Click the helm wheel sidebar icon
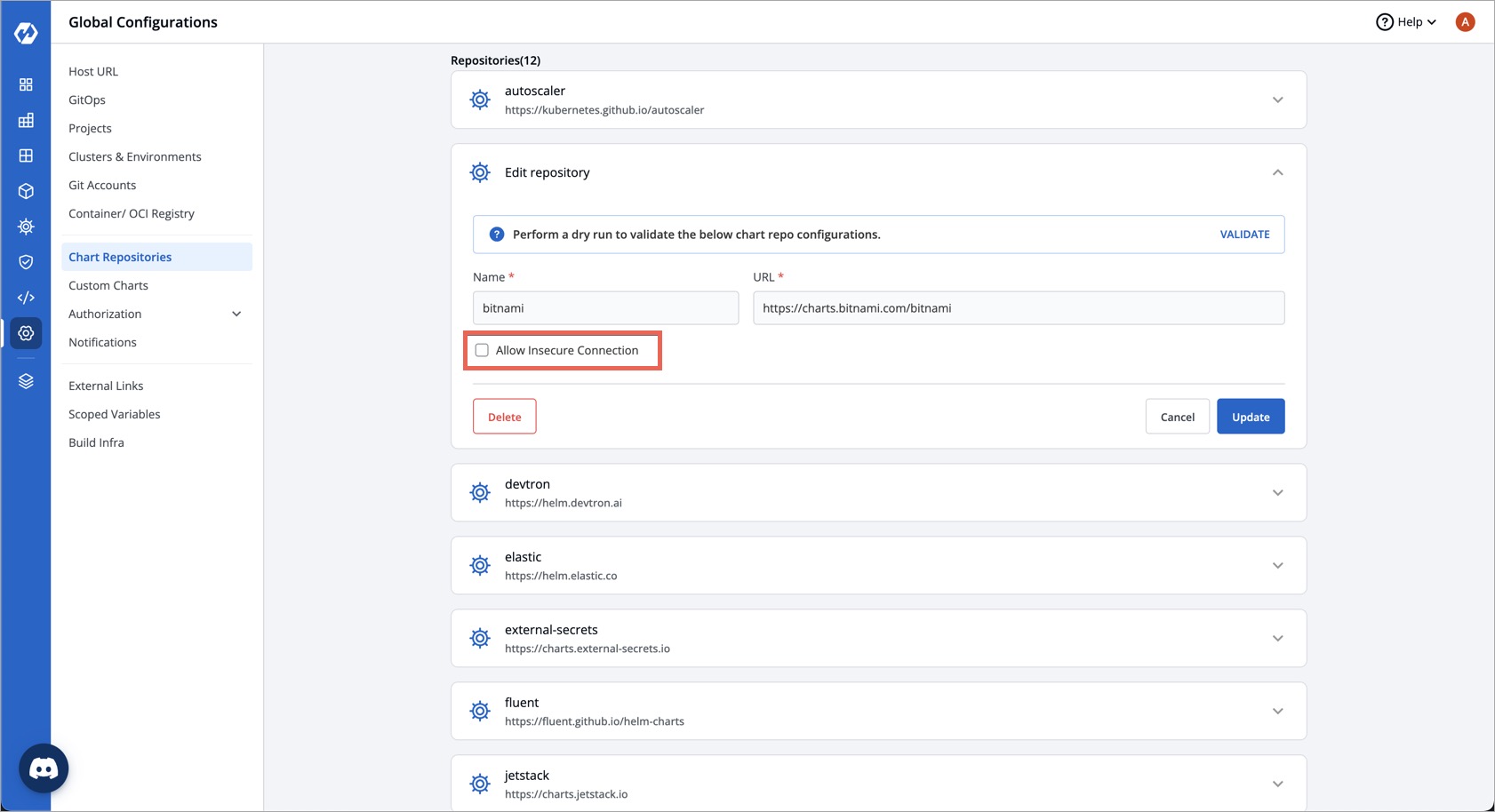This screenshot has height=812, width=1495. point(26,227)
